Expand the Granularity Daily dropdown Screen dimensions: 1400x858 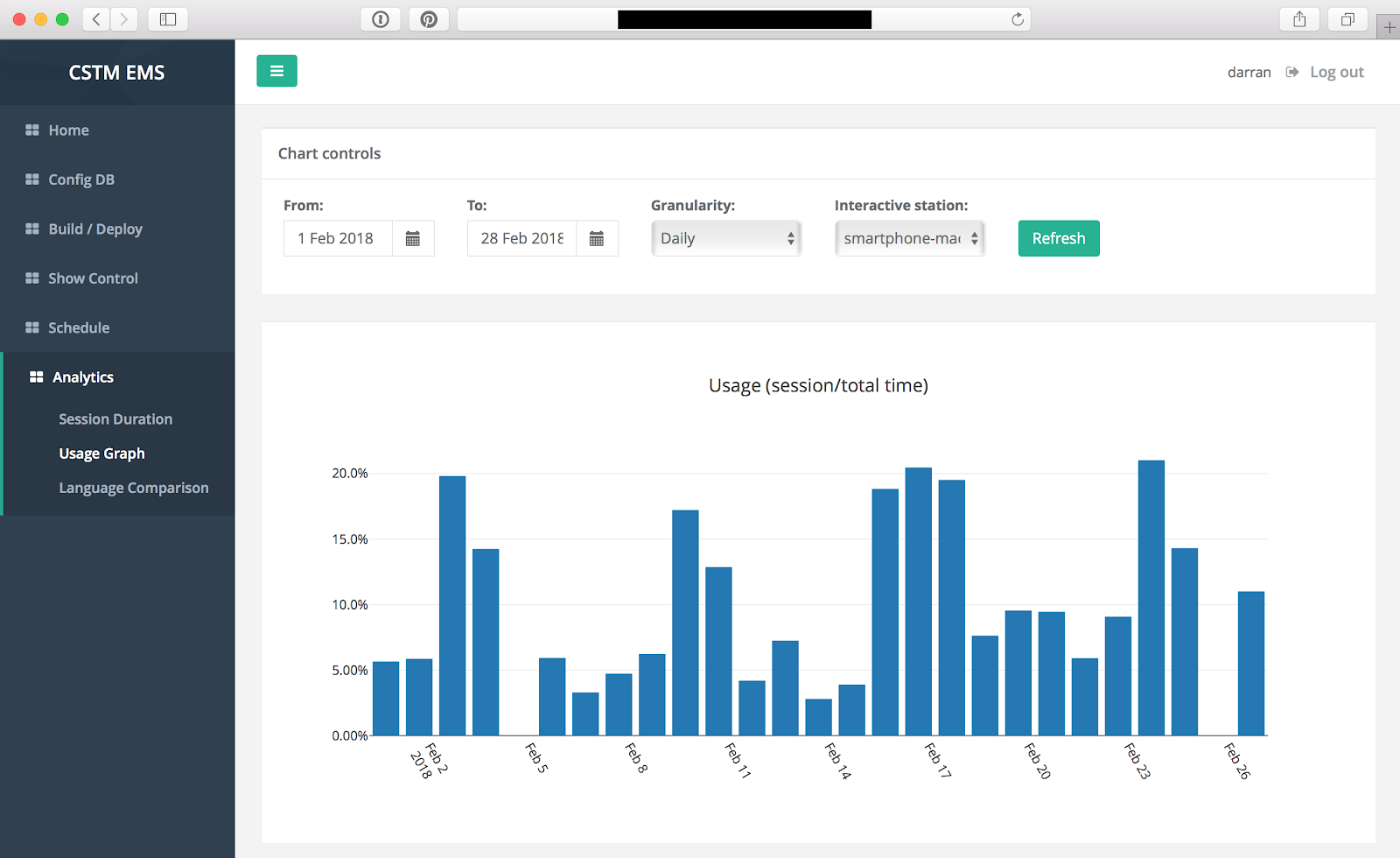726,238
